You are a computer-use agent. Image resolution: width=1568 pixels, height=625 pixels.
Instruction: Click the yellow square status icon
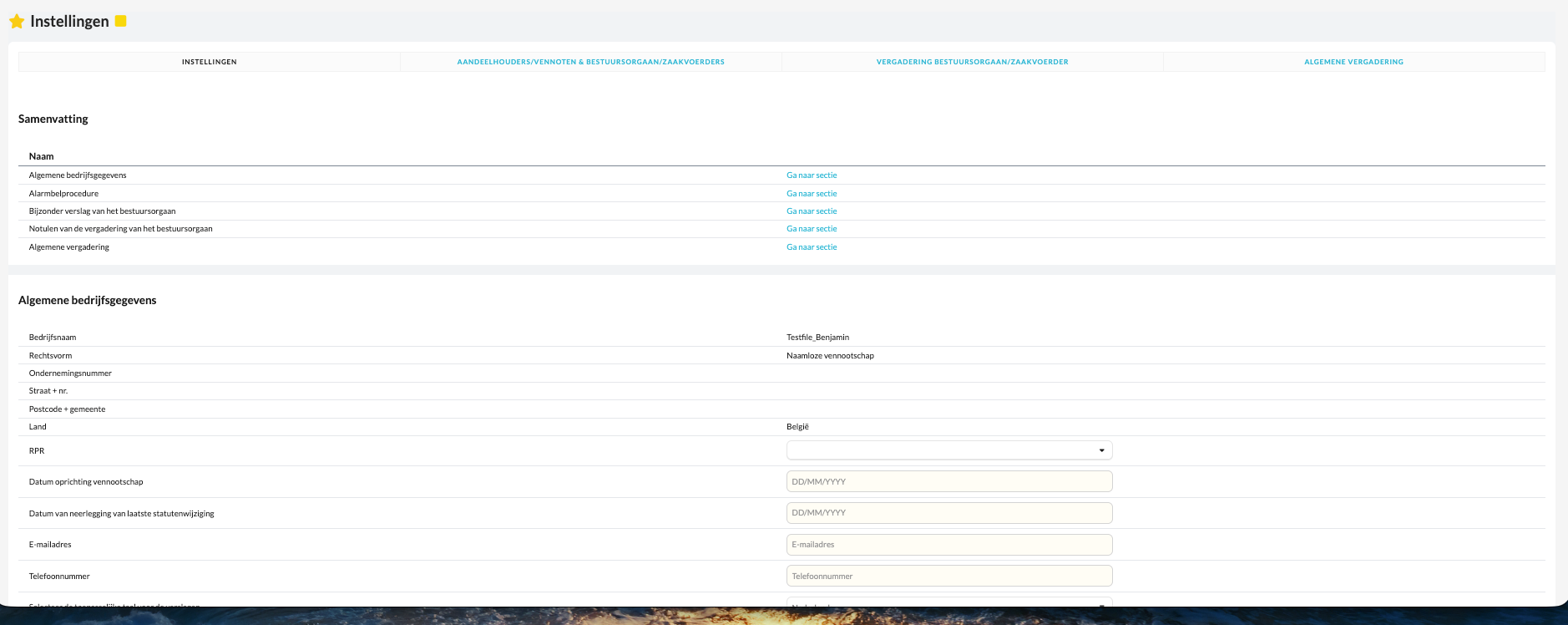(120, 21)
